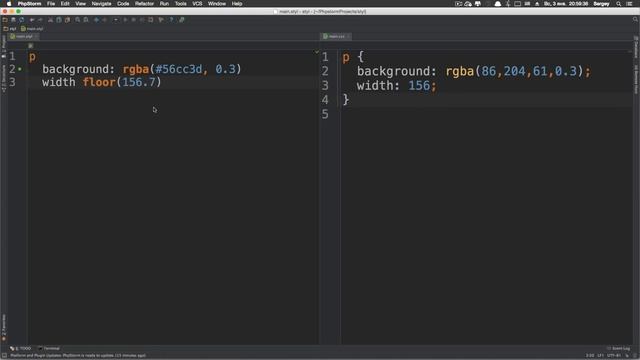The width and height of the screenshot is (640, 360).
Task: Click the Synchronize refresh toolbar icon
Action: (22, 20)
